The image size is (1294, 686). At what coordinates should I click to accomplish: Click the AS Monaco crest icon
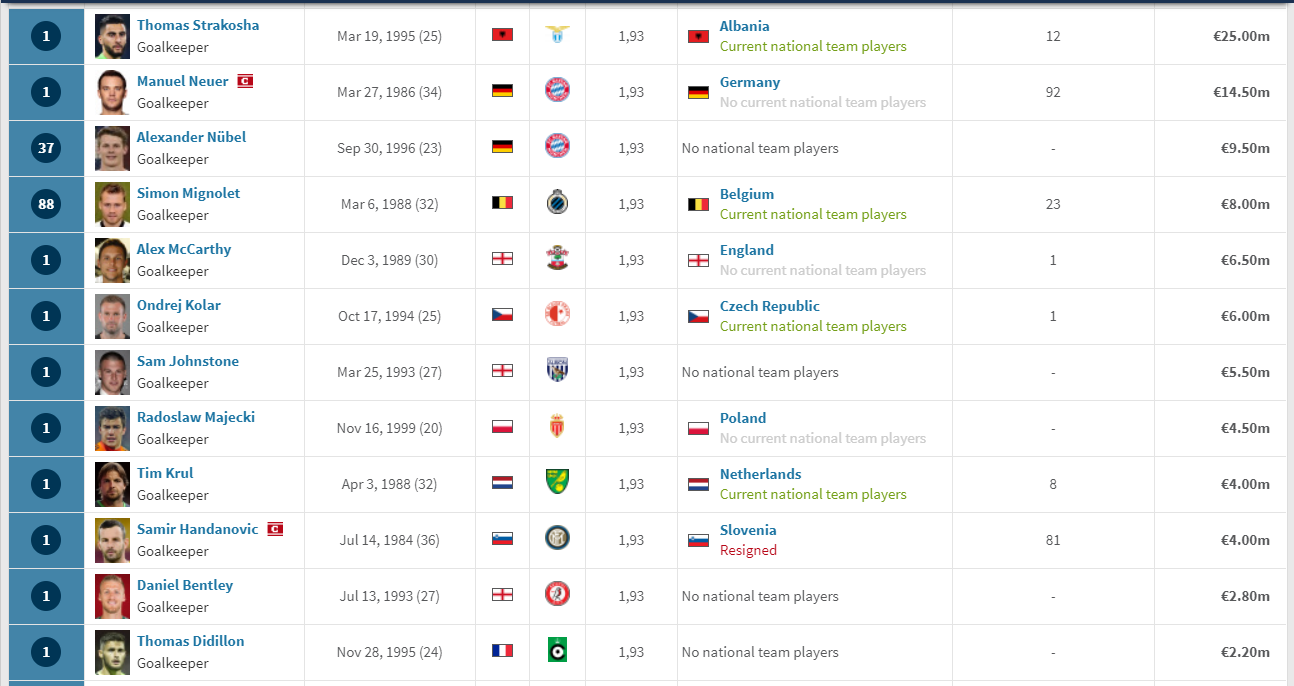pos(557,427)
